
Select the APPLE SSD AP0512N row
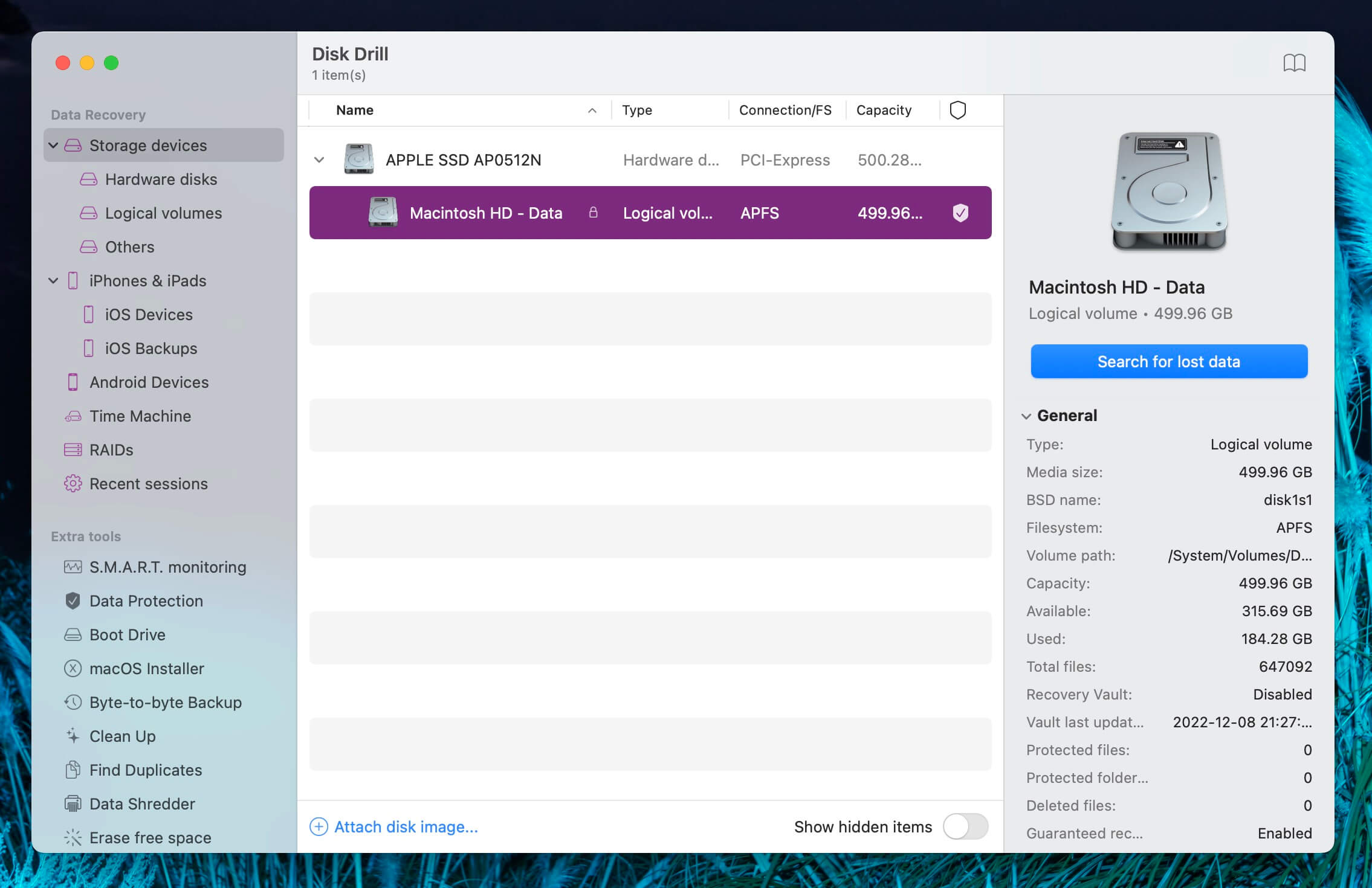pos(650,160)
